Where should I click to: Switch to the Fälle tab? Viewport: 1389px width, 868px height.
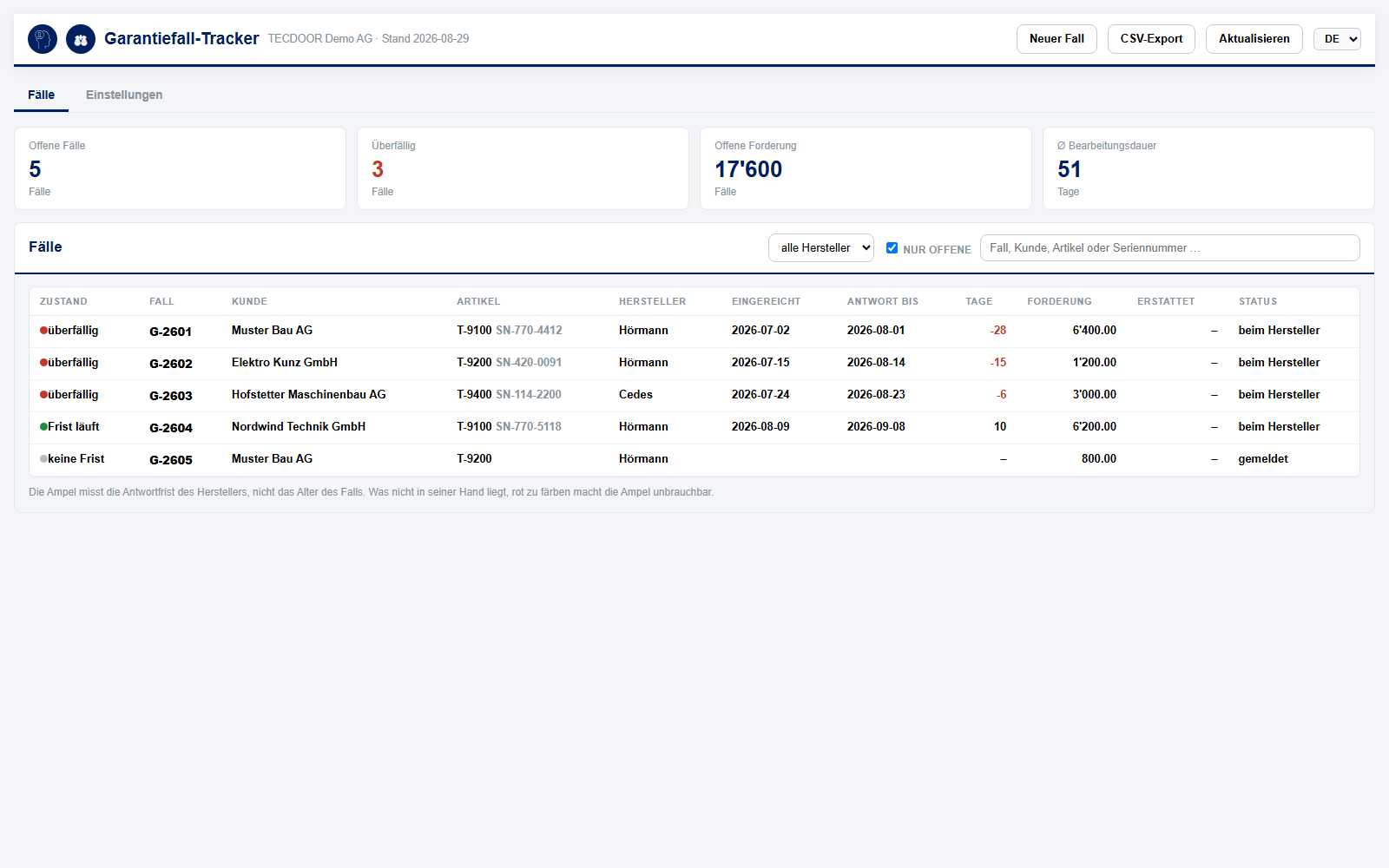coord(41,95)
